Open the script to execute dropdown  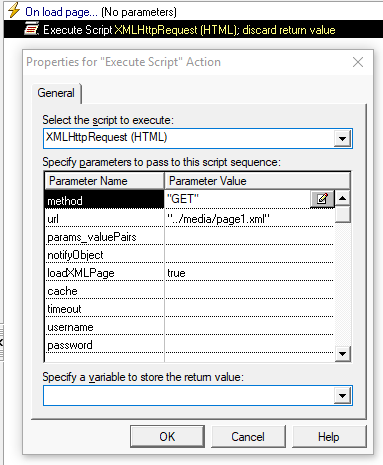342,138
